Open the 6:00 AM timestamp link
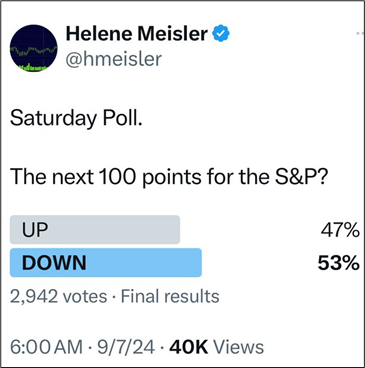Image resolution: width=365 pixels, height=368 pixels. pyautogui.click(x=46, y=347)
